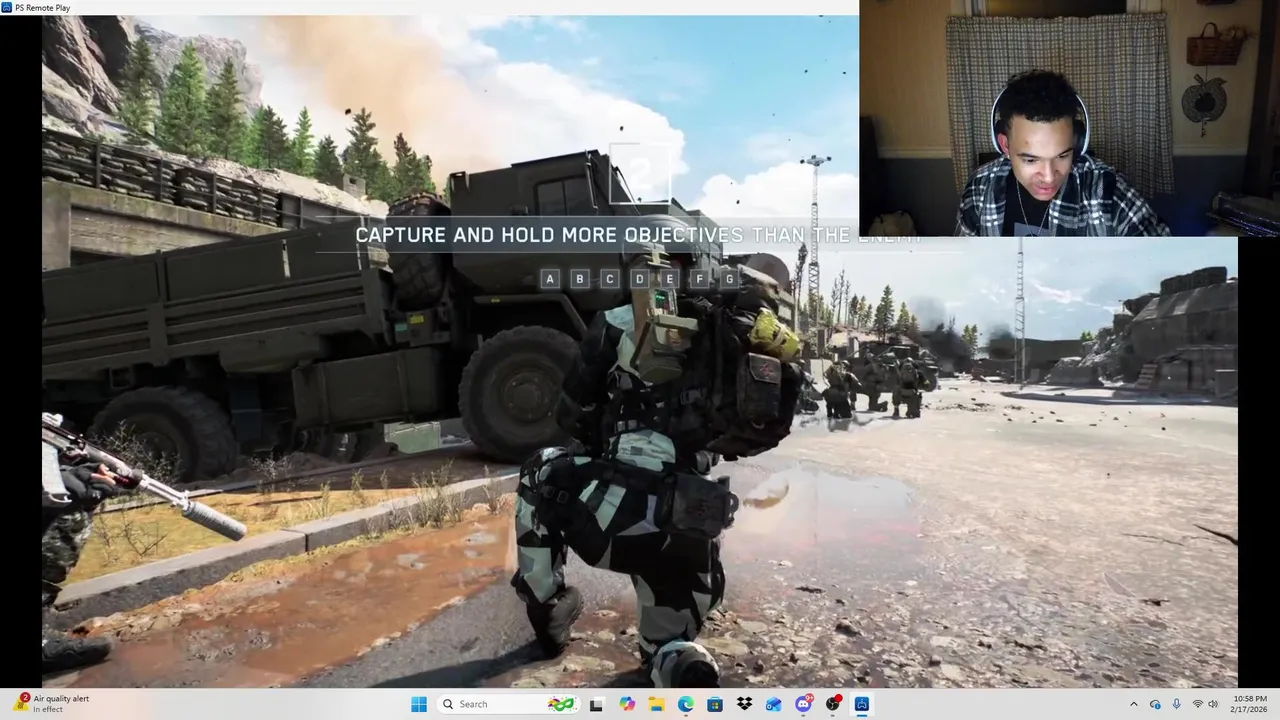Select objective B marker in the game HUD

[x=580, y=279]
